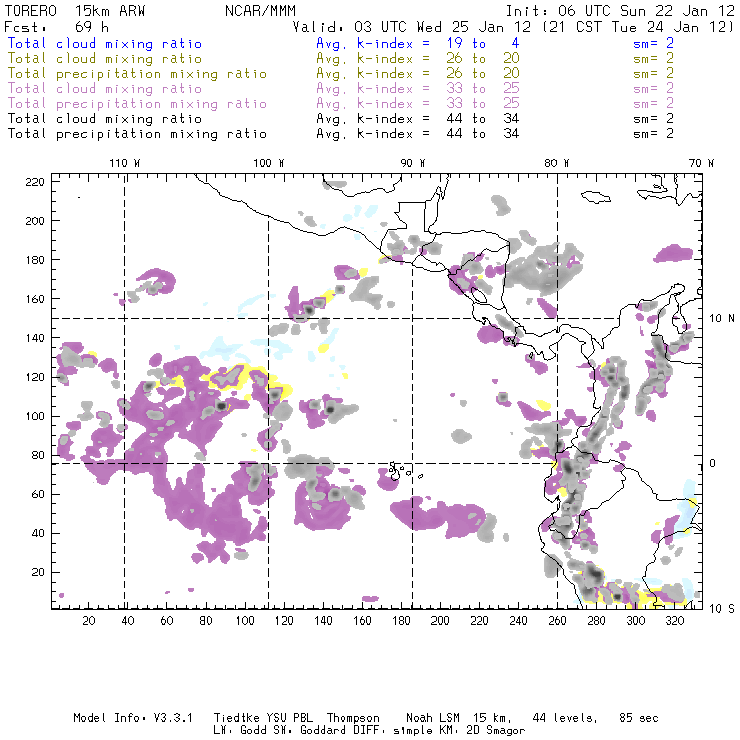Select the purple 'Total precipitation mixing ratio' legend line
The width and height of the screenshot is (740, 740).
(137, 104)
